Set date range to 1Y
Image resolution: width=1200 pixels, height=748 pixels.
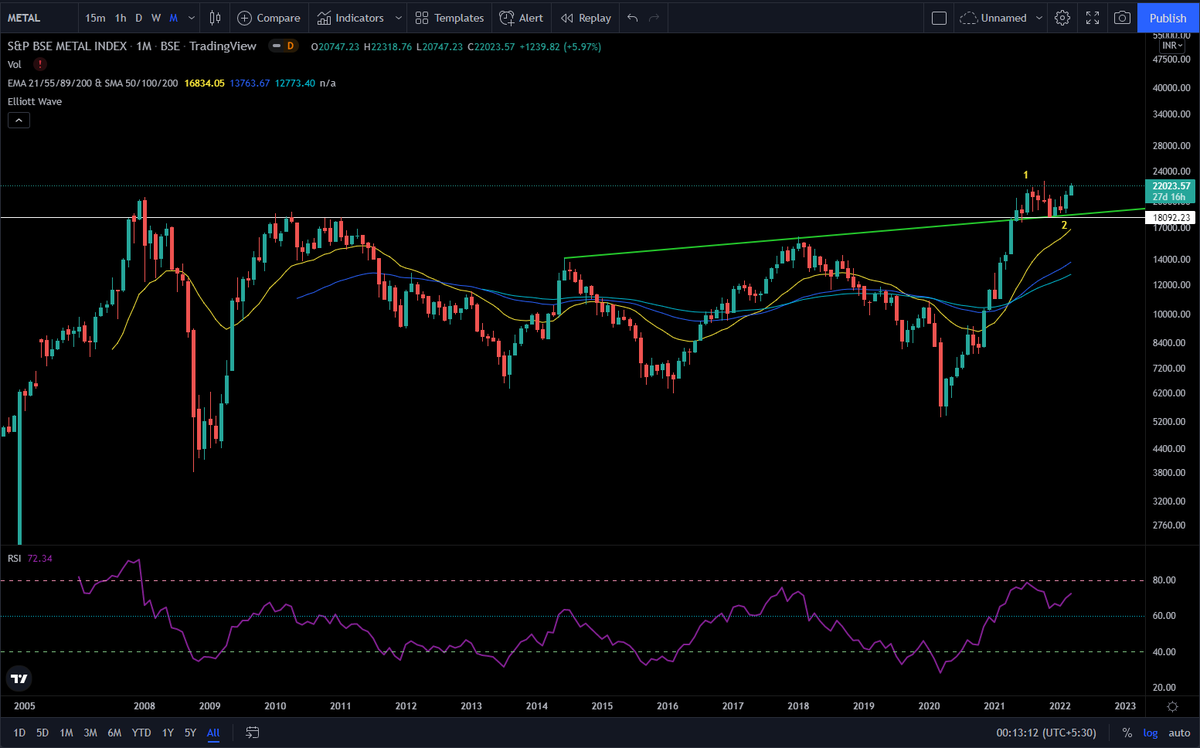point(168,733)
